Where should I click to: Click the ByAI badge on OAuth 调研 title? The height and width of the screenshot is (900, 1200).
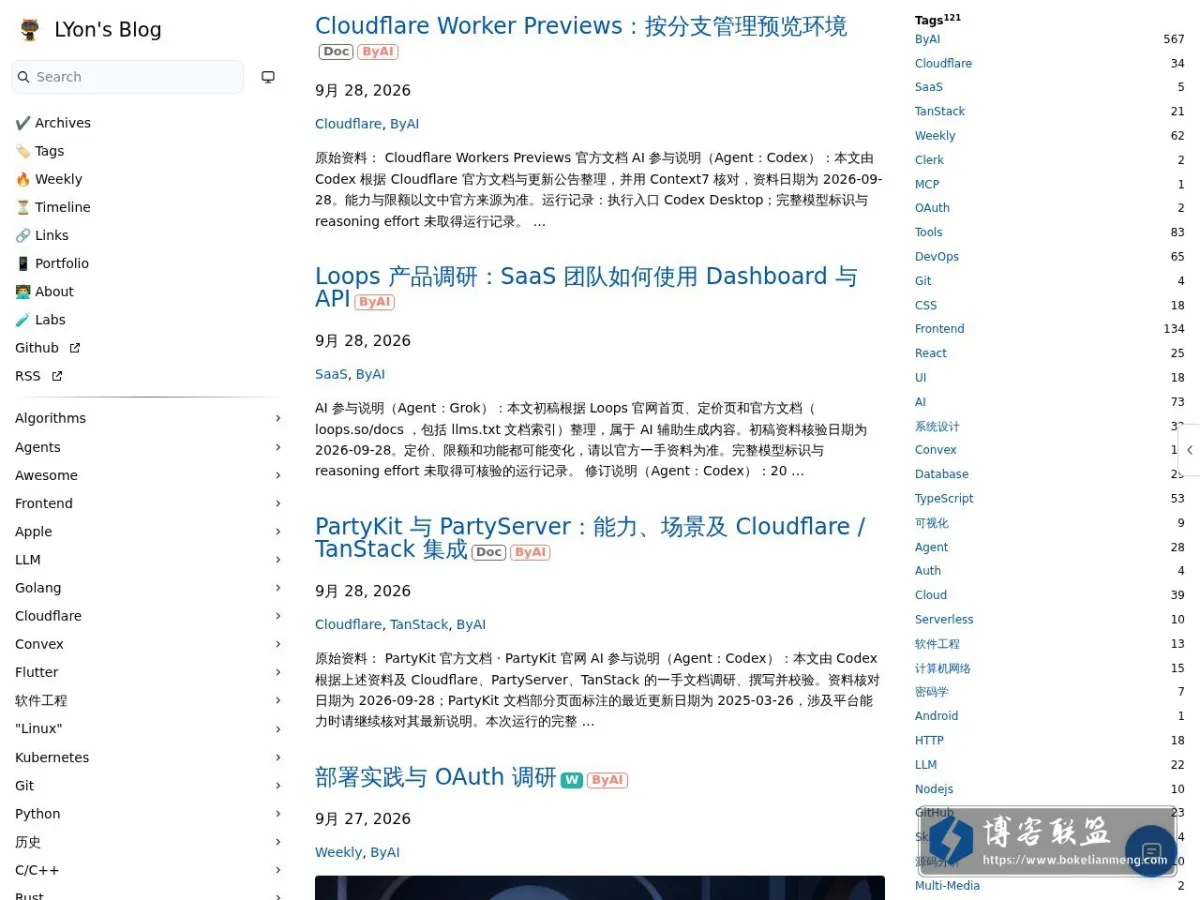coord(607,780)
